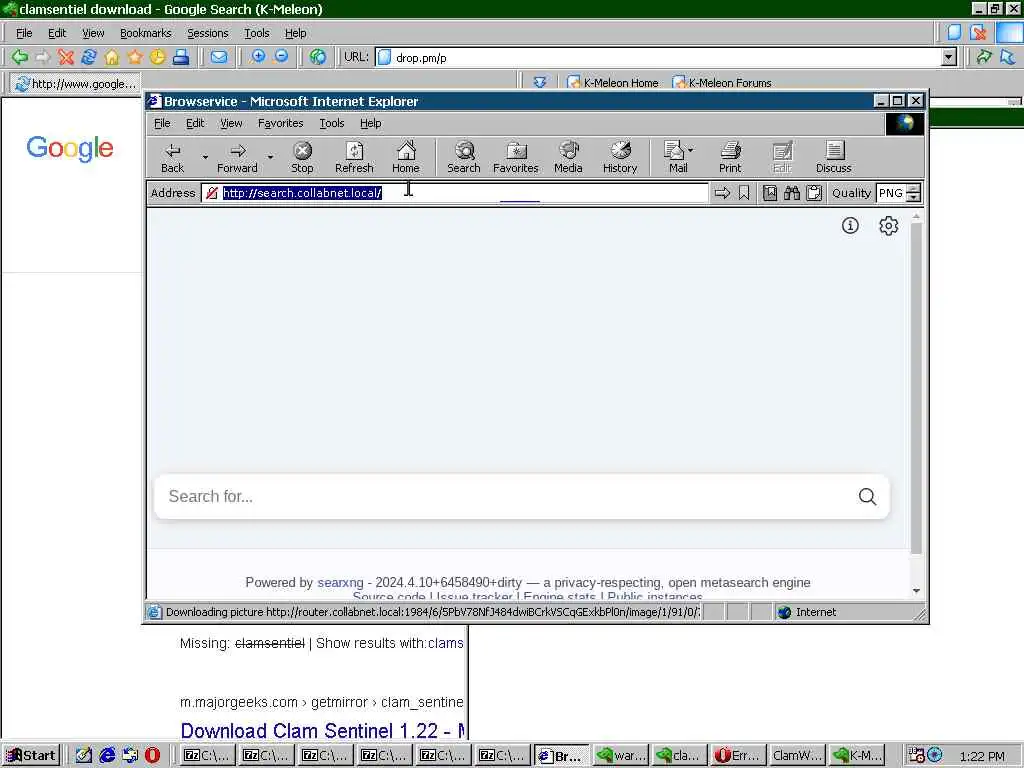
Task: Open K-Meleon Bookmarks menu
Action: tap(146, 33)
